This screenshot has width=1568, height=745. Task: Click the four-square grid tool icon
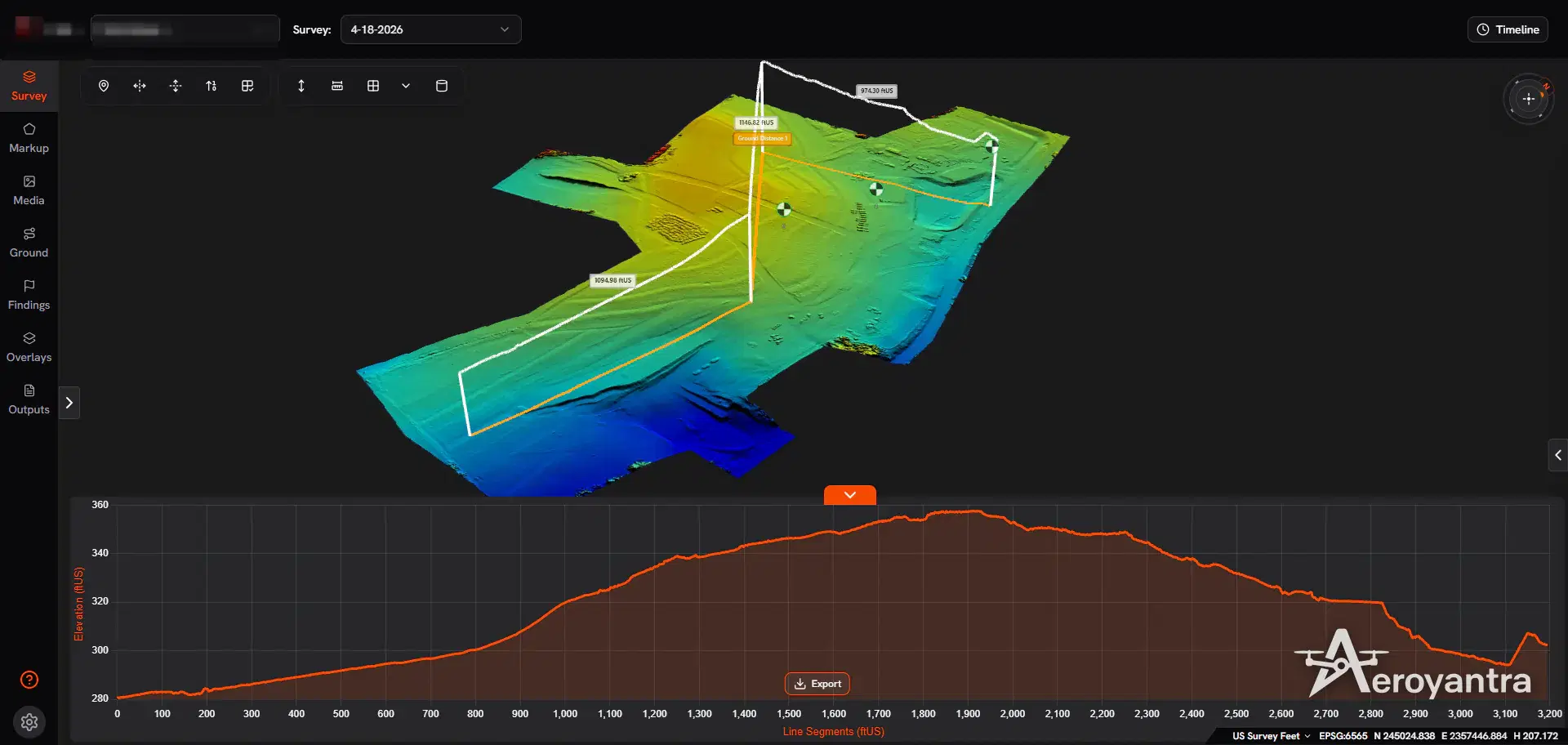tap(373, 86)
